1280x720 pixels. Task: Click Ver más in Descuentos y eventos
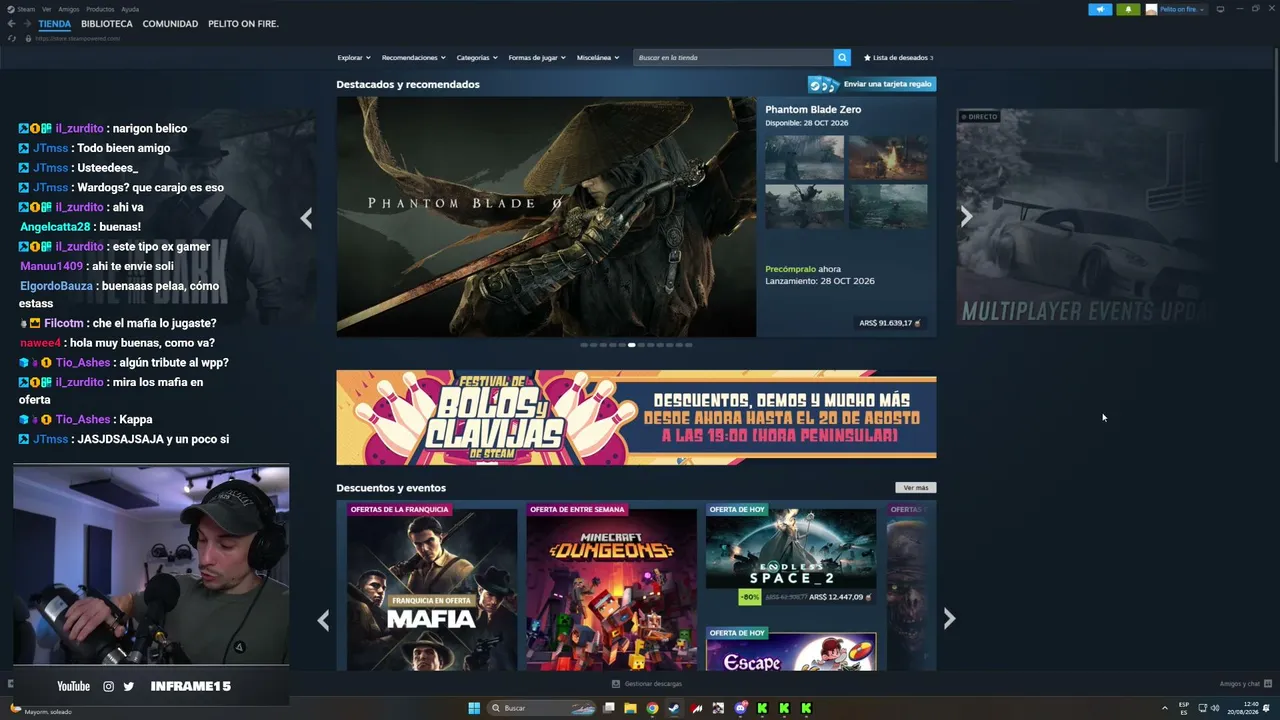[916, 488]
